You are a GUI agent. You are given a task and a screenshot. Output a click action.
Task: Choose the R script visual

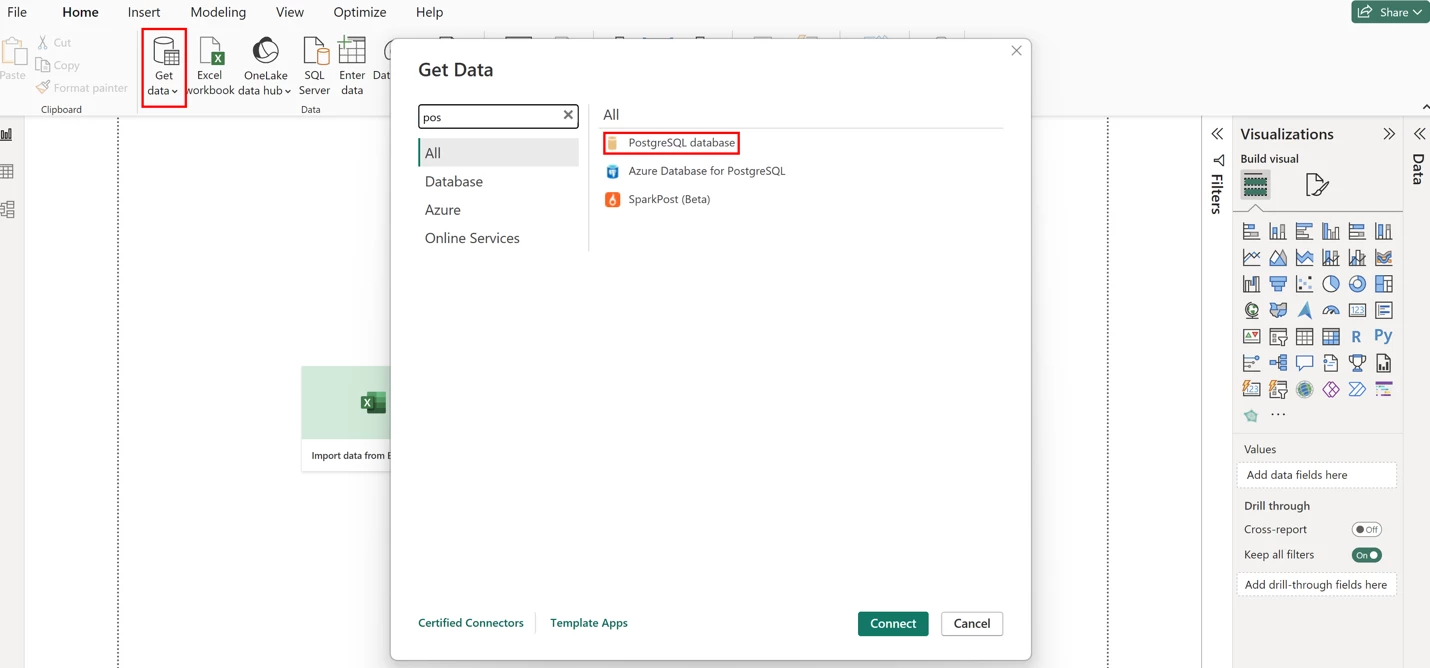pos(1357,337)
